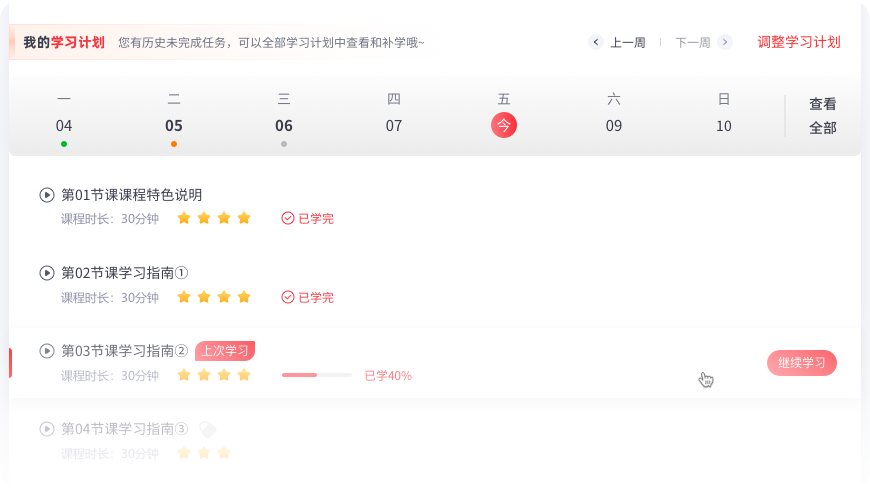Viewport: 870px width, 490px height.
Task: Play lesson 第01节课课程特色说明
Action: pos(47,195)
